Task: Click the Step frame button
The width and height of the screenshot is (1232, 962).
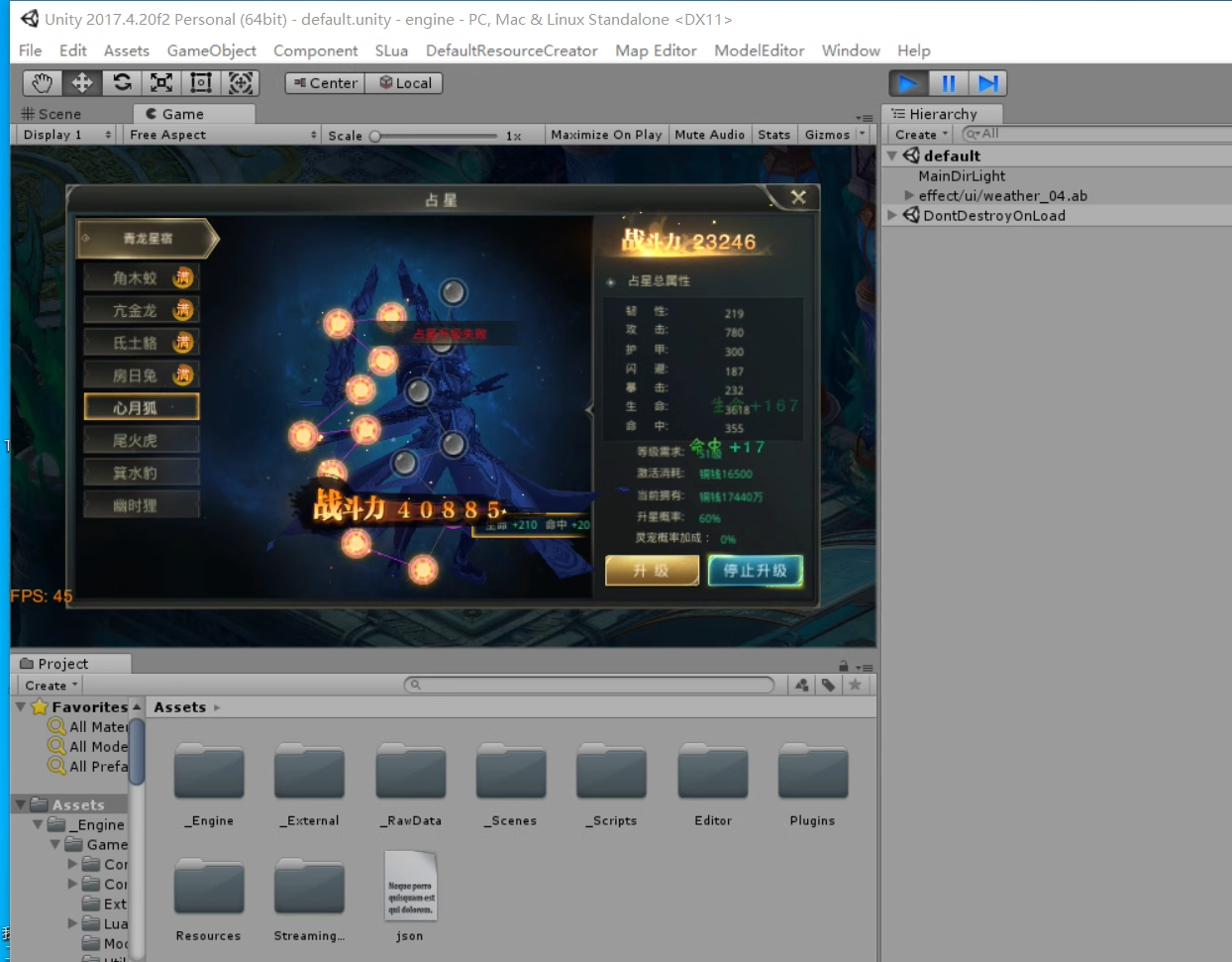Action: (x=987, y=83)
